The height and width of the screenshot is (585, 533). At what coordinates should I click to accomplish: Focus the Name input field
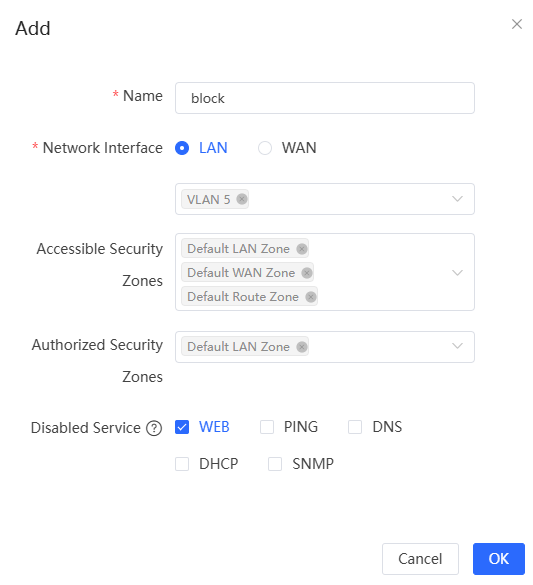(325, 98)
